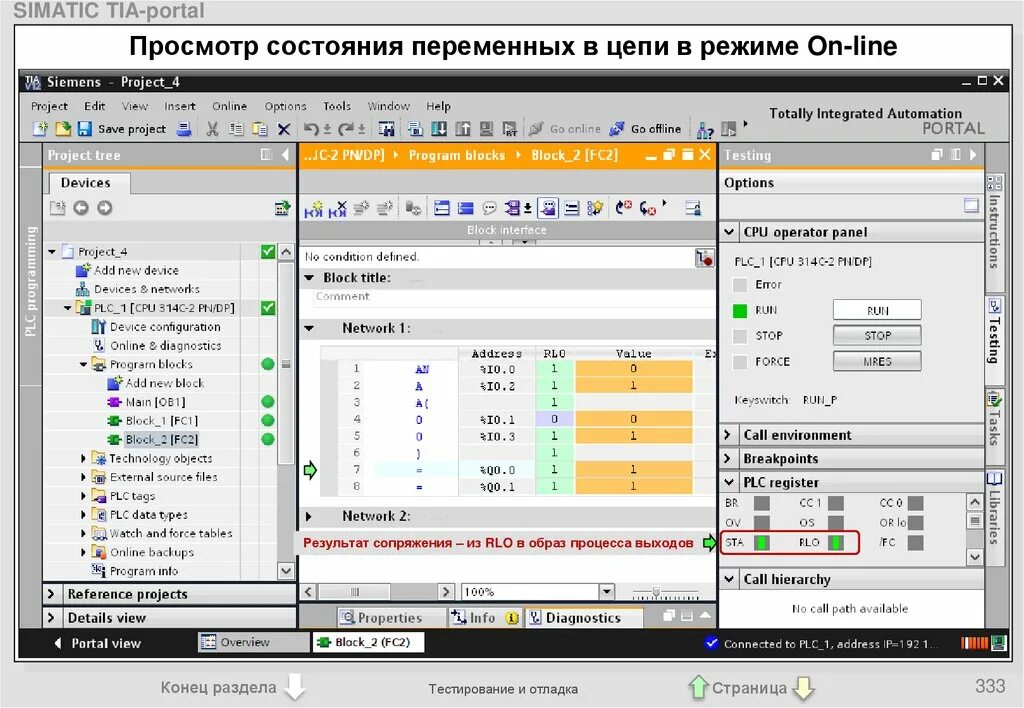1024x708 pixels.
Task: Click the Upload from device icon
Action: [462, 129]
